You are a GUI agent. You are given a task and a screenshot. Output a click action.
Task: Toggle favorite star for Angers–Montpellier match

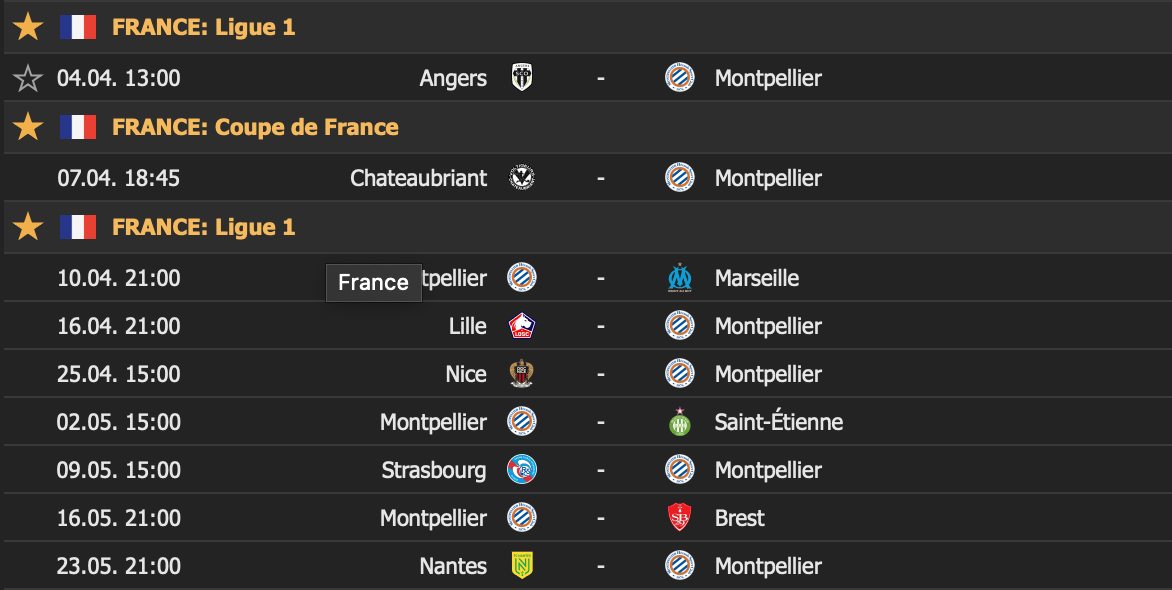click(x=28, y=78)
